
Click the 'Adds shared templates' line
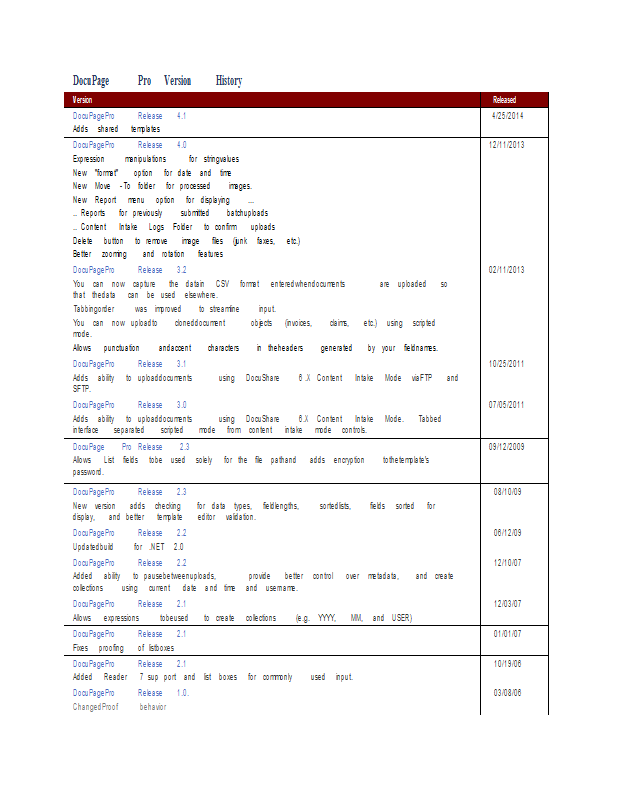pyautogui.click(x=116, y=129)
